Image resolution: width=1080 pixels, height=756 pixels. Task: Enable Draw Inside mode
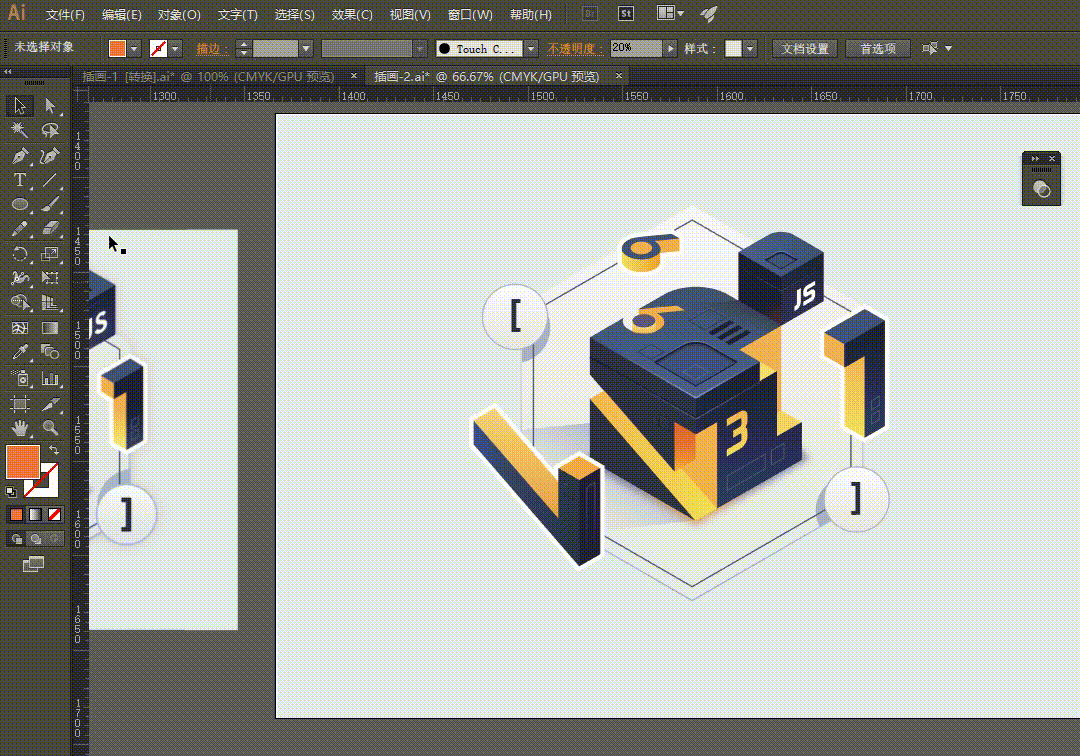click(54, 539)
